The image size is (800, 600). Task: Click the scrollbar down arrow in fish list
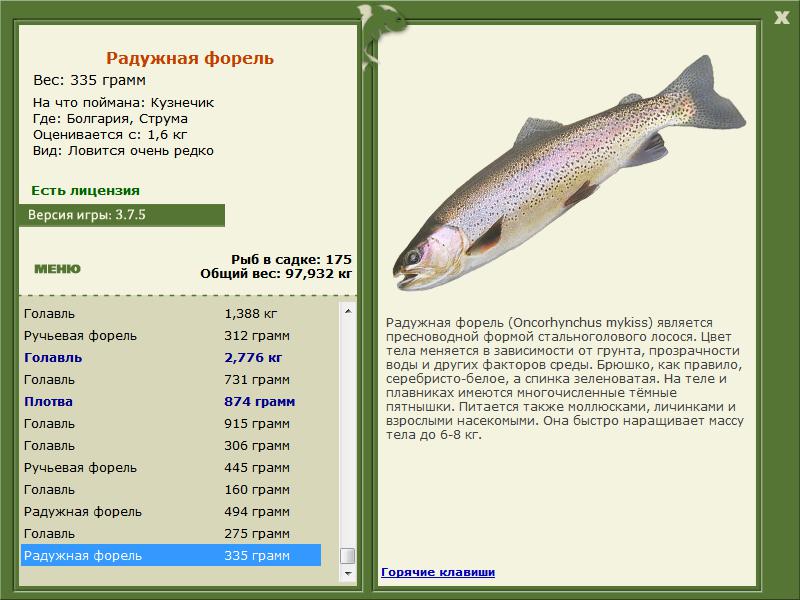pos(348,573)
